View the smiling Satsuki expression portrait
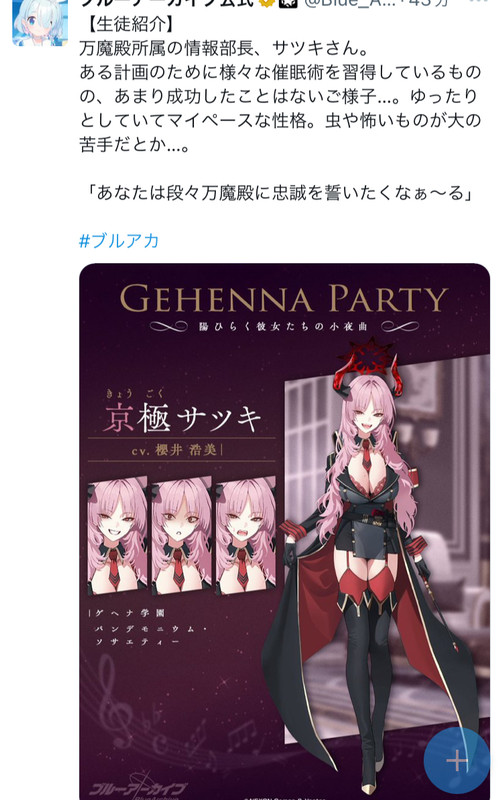Viewport: 503px width, 800px height. click(x=117, y=535)
